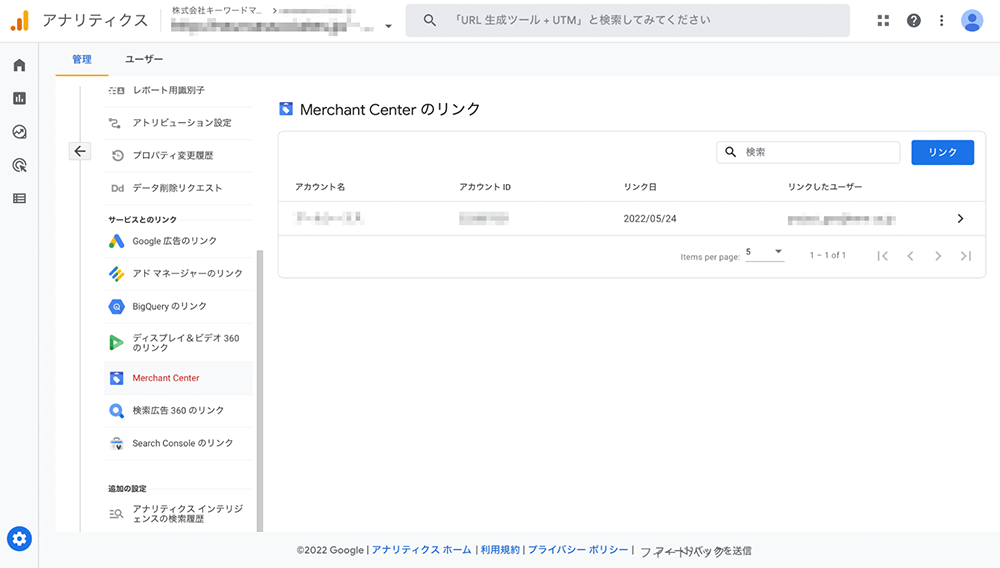Screen dimensions: 1000x568
Task: Click the magnifier icon in top search bar
Action: pyautogui.click(x=430, y=20)
